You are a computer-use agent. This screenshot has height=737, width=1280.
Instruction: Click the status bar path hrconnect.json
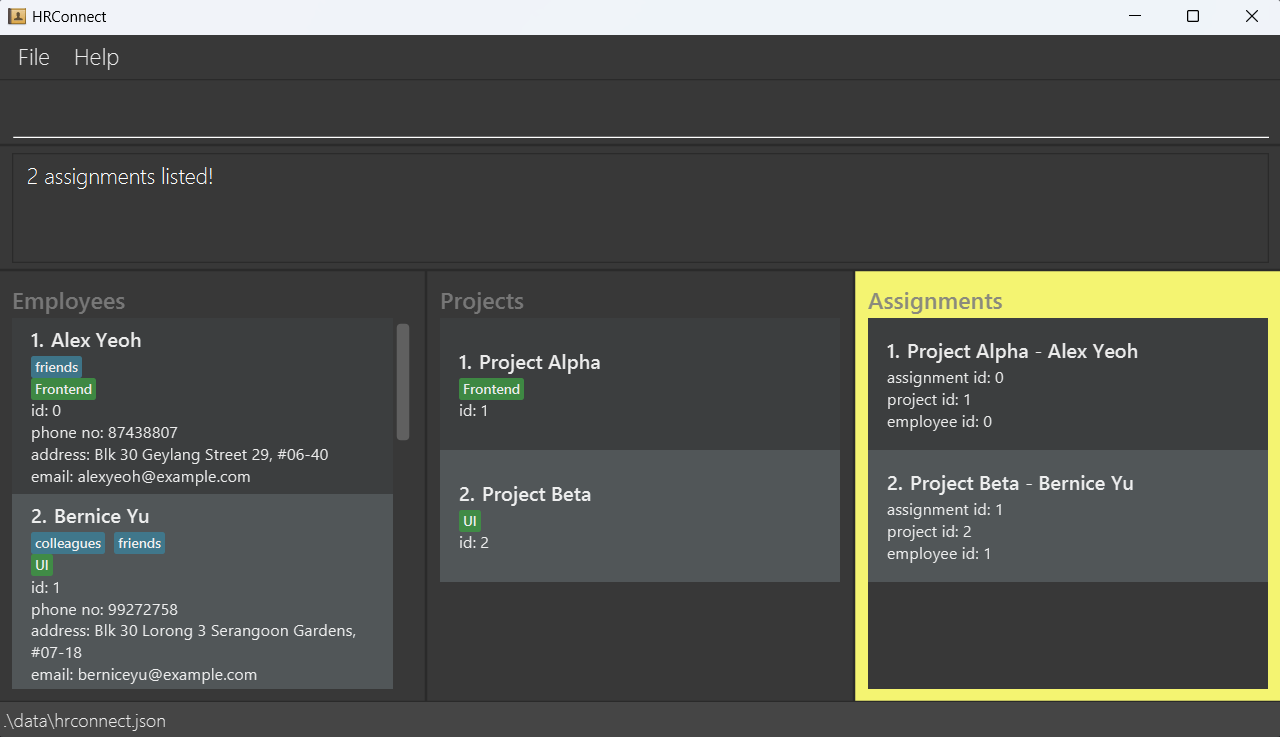coord(84,721)
